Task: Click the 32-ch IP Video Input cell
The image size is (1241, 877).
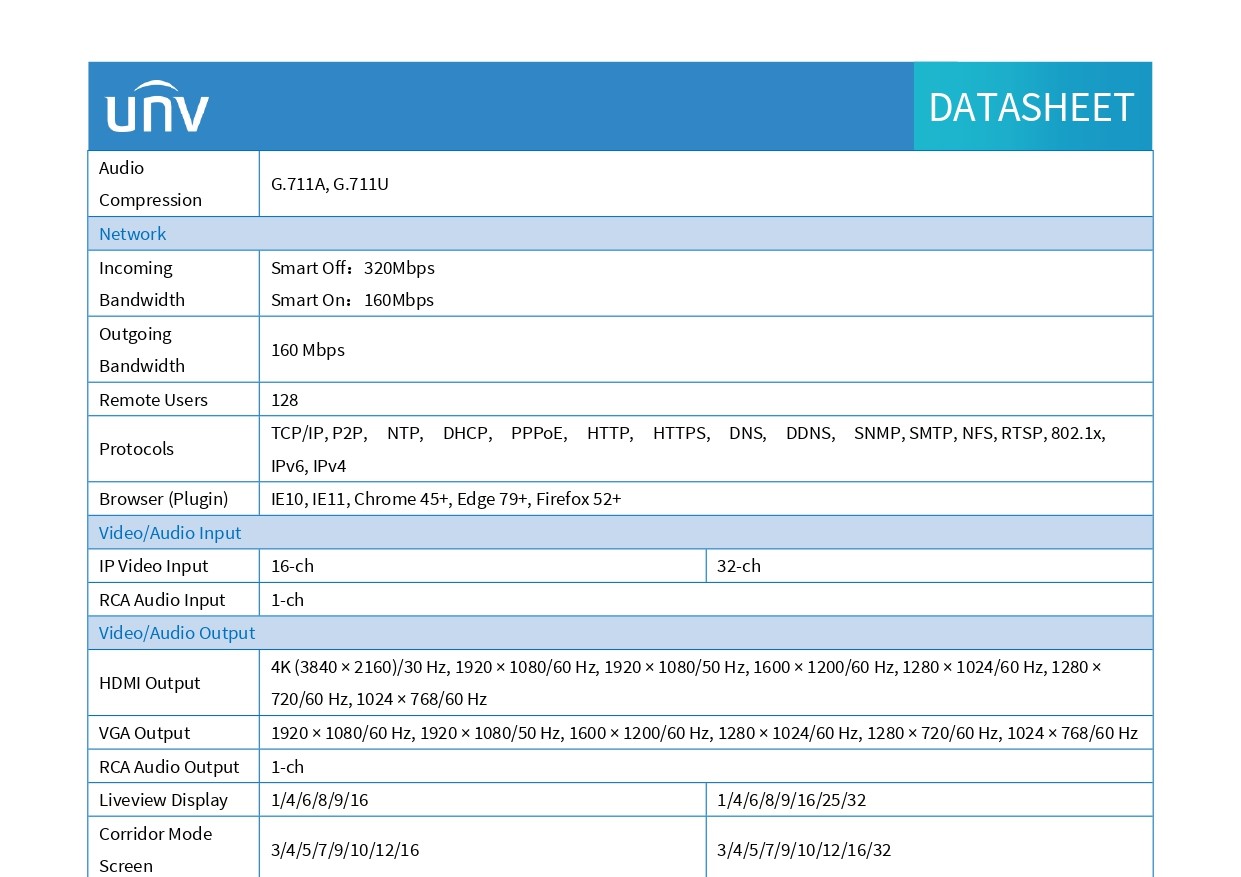Action: [x=929, y=566]
